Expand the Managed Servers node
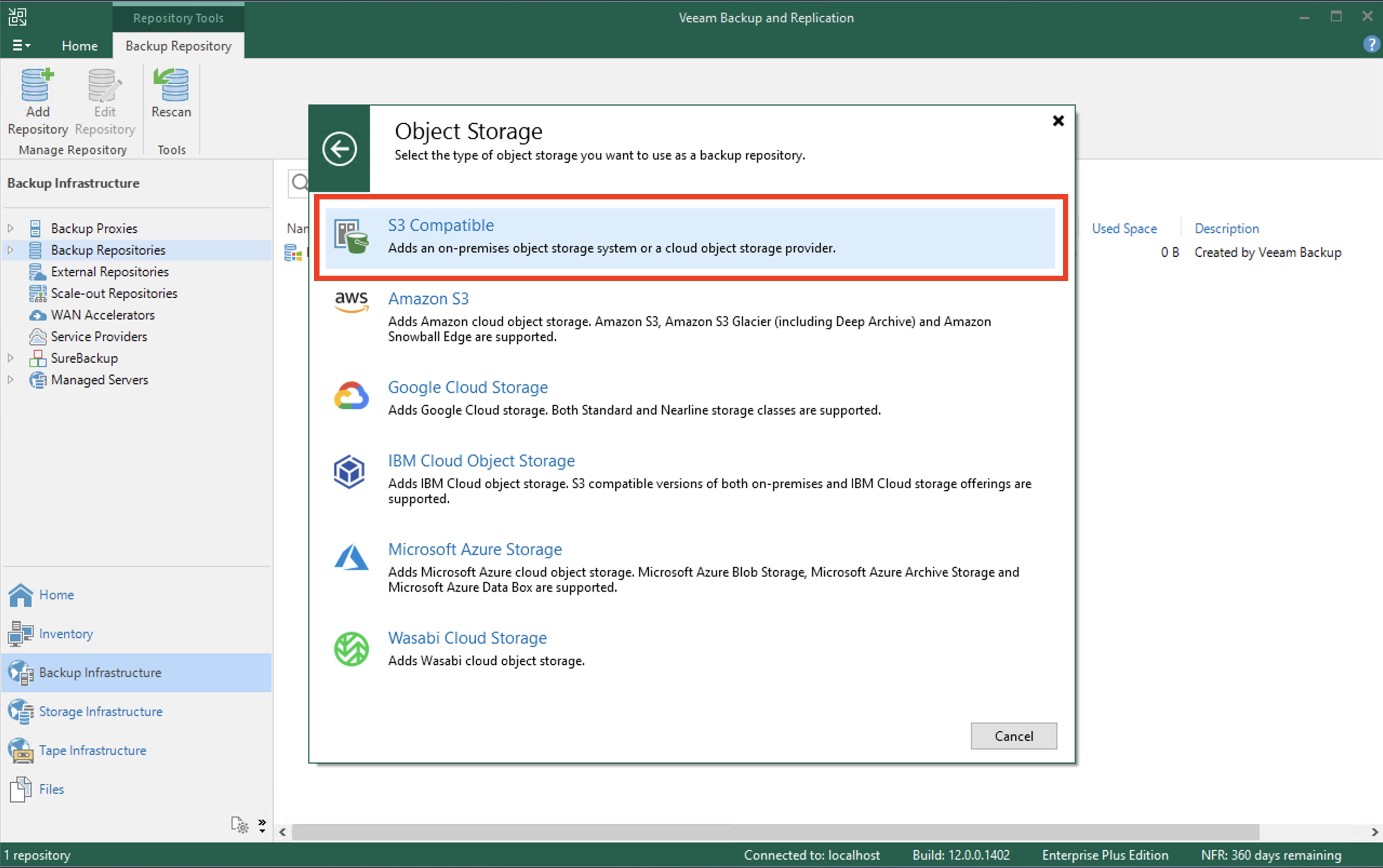The width and height of the screenshot is (1383, 868). [x=10, y=380]
